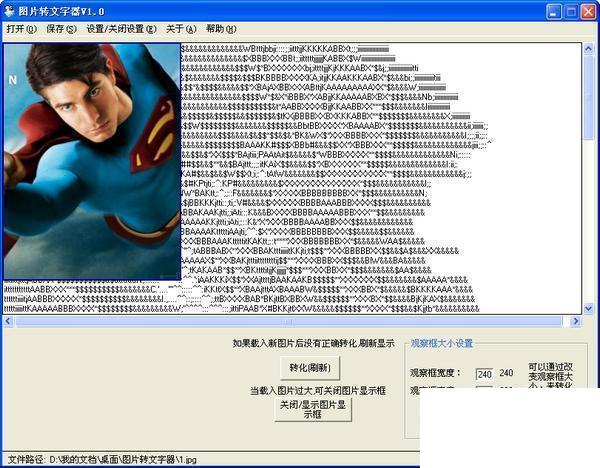Close the 图片转文字器 window
This screenshot has width=600, height=468.
pos(588,11)
